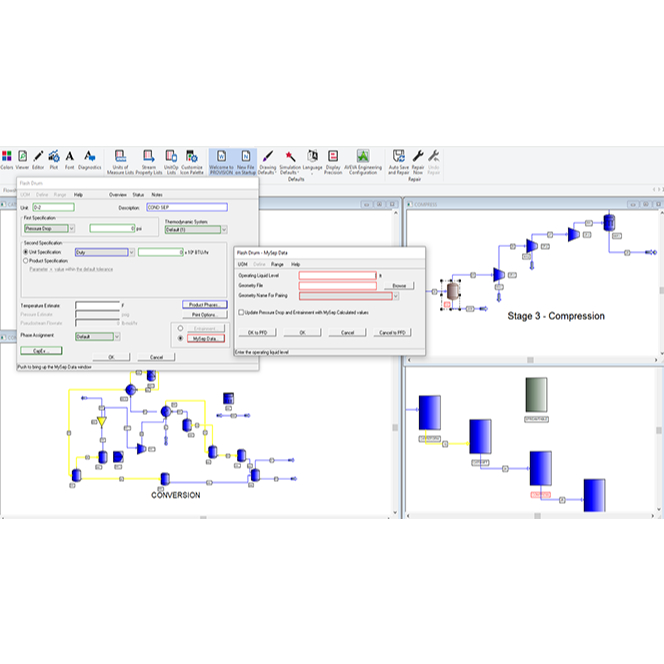This screenshot has height=664, width=664.
Task: Open AVEVA Engineering Configuration
Action: [363, 162]
